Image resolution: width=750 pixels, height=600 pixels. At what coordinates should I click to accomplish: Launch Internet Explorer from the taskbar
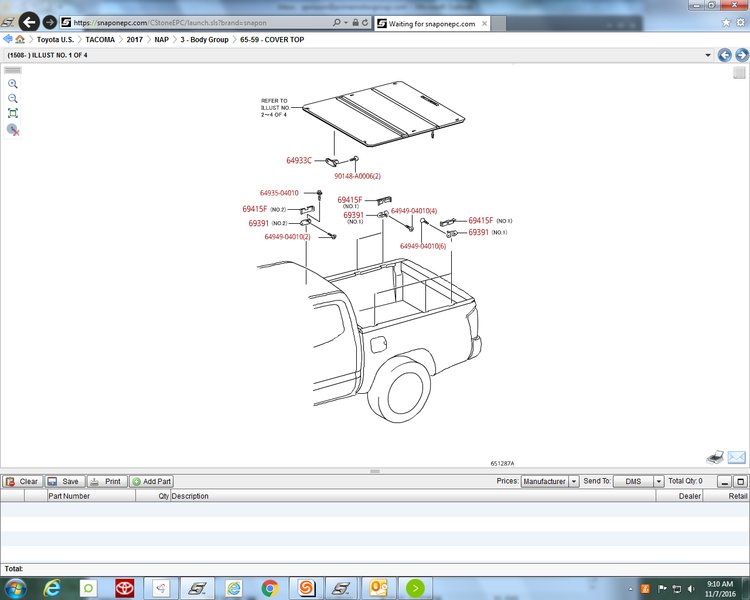(x=52, y=589)
